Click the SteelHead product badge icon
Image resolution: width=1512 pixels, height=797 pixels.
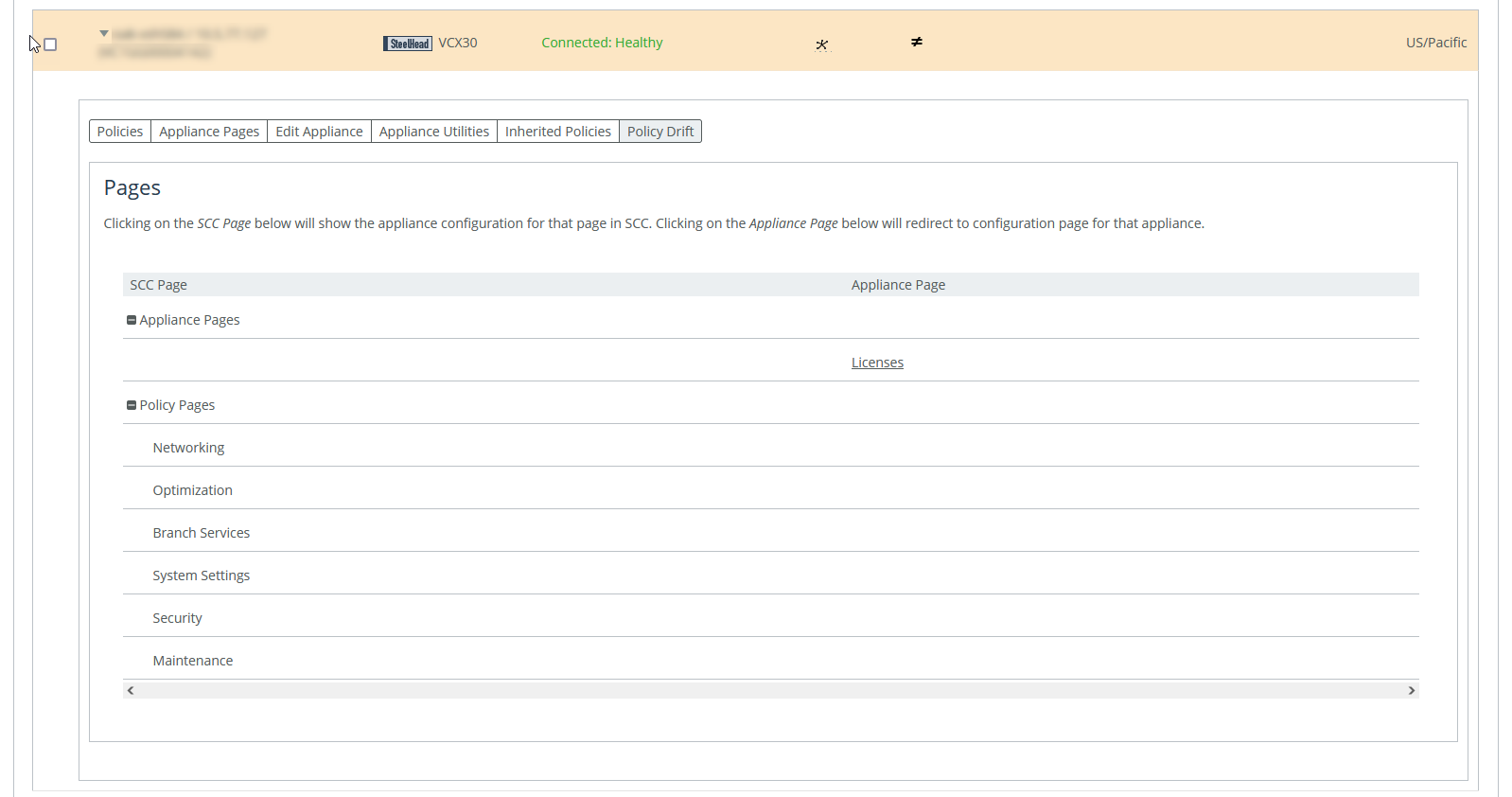pos(407,44)
